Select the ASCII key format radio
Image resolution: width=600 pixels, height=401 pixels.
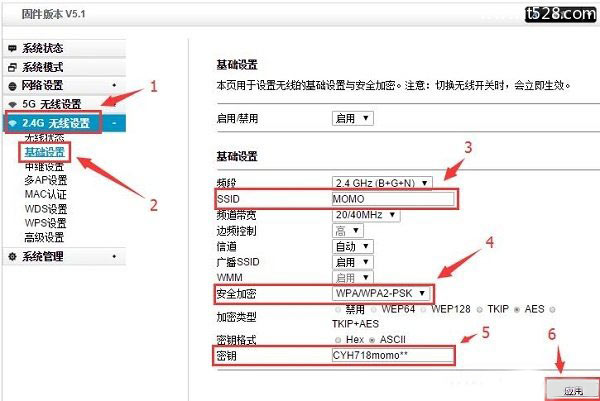pyautogui.click(x=372, y=340)
